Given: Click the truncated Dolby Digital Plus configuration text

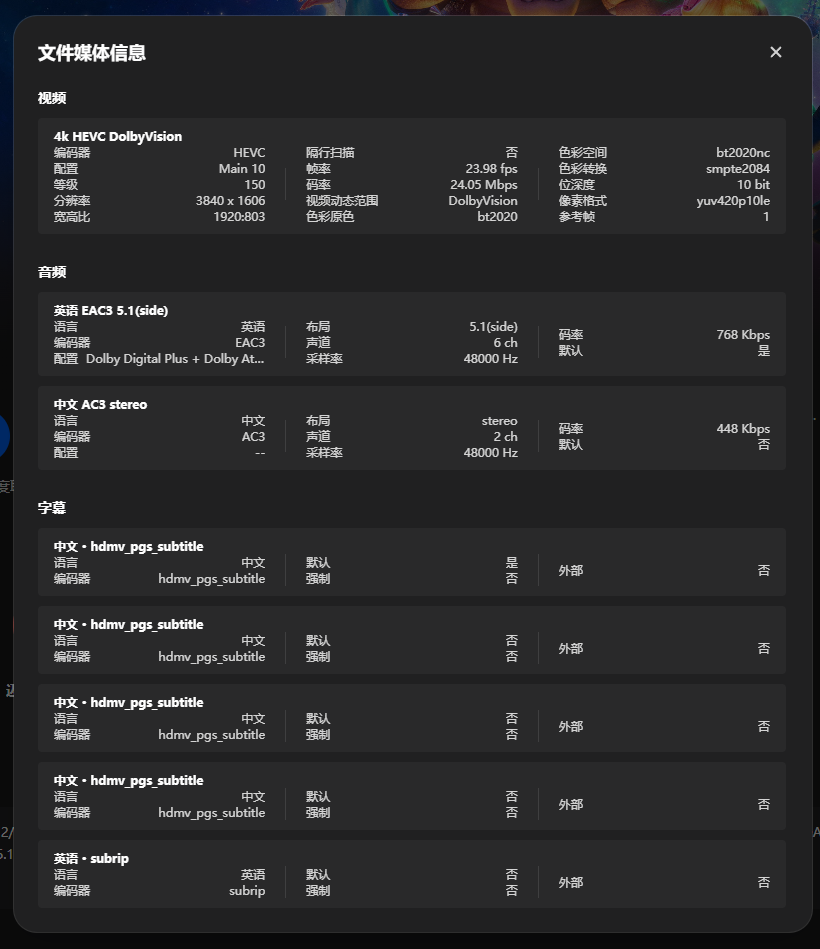Looking at the screenshot, I should (175, 359).
